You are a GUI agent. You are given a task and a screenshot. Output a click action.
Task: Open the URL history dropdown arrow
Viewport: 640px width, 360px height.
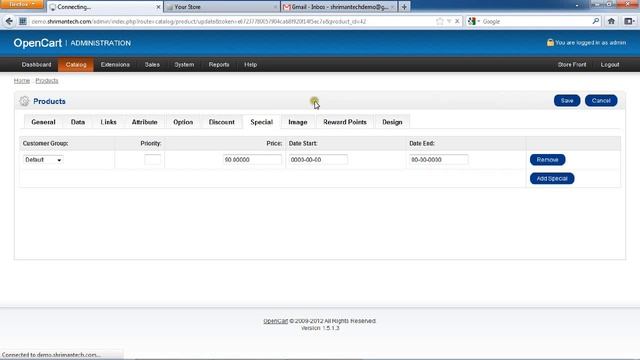(449, 21)
